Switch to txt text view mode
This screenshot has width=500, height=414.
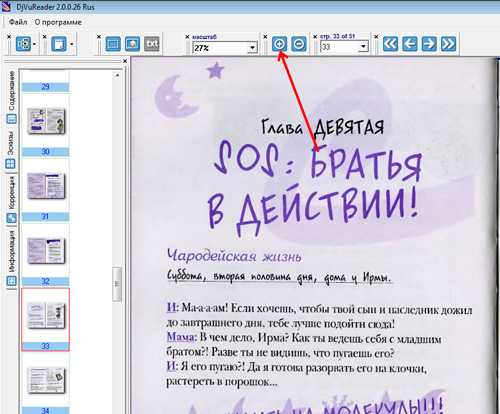152,44
